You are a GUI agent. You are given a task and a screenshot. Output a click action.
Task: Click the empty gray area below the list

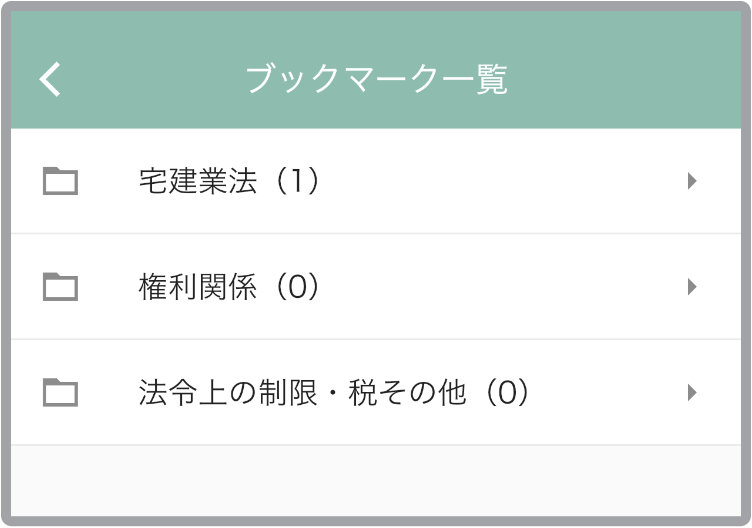376,481
